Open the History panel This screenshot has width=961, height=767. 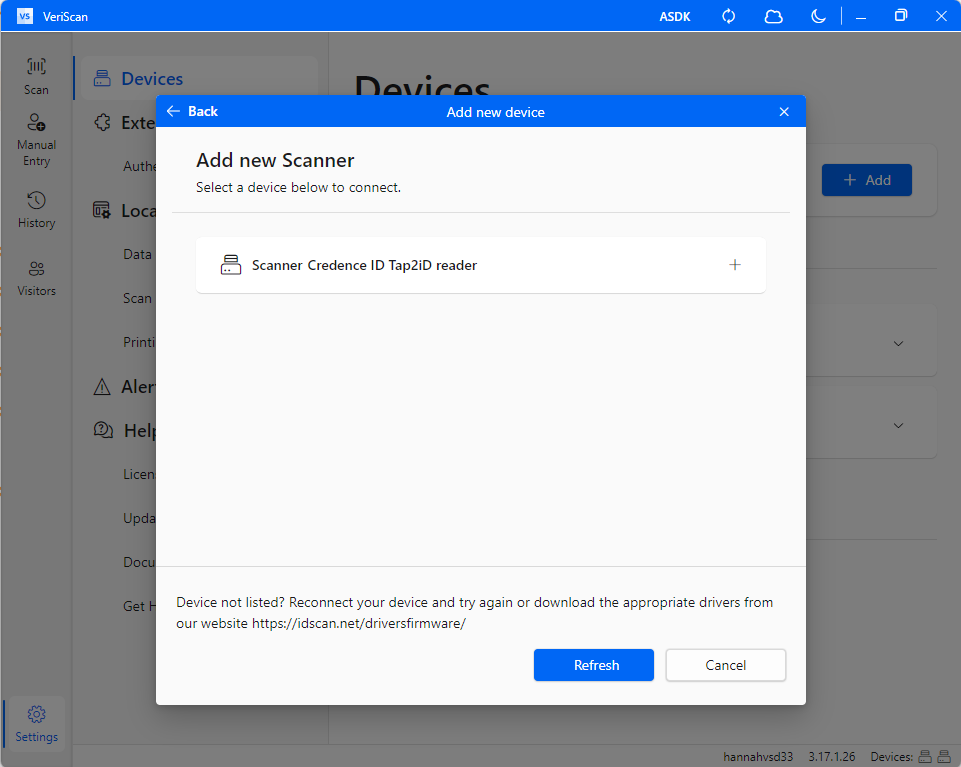[x=35, y=210]
